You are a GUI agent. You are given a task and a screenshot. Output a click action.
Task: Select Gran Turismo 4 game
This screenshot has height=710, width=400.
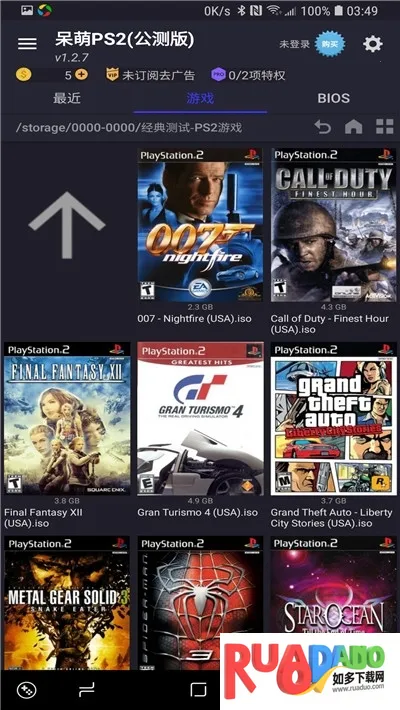click(x=200, y=419)
